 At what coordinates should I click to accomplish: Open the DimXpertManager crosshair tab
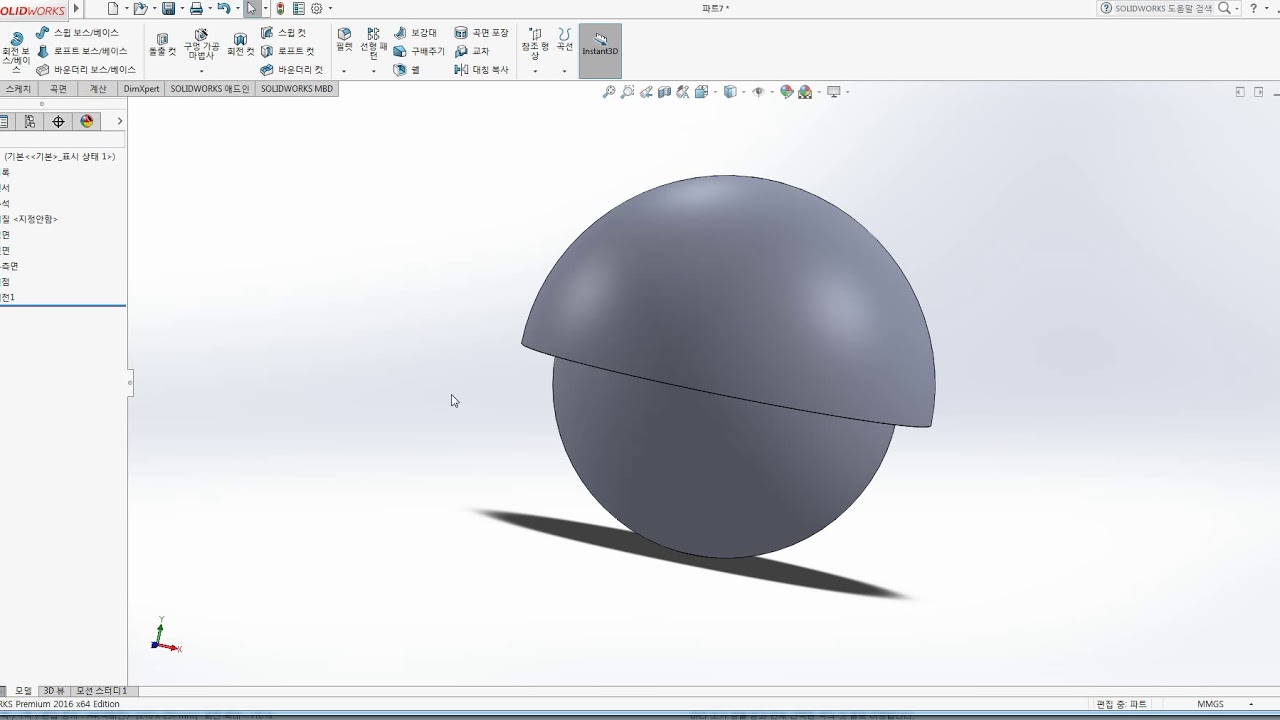pyautogui.click(x=58, y=121)
